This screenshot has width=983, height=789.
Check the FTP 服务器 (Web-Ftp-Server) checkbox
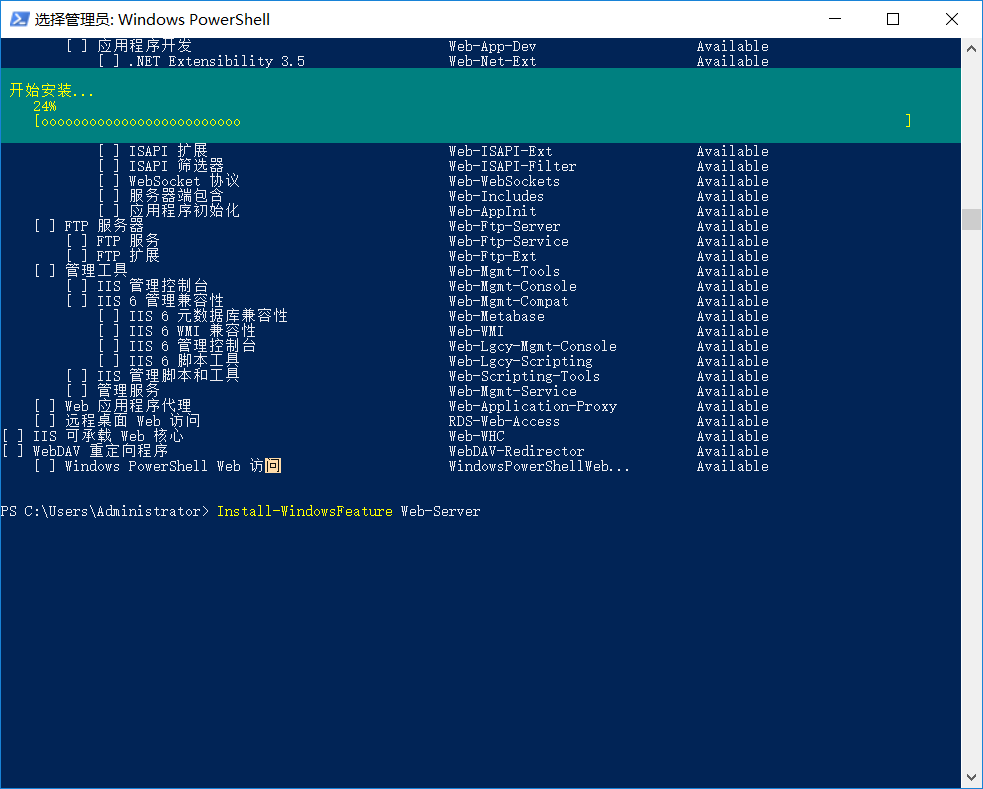tap(43, 226)
